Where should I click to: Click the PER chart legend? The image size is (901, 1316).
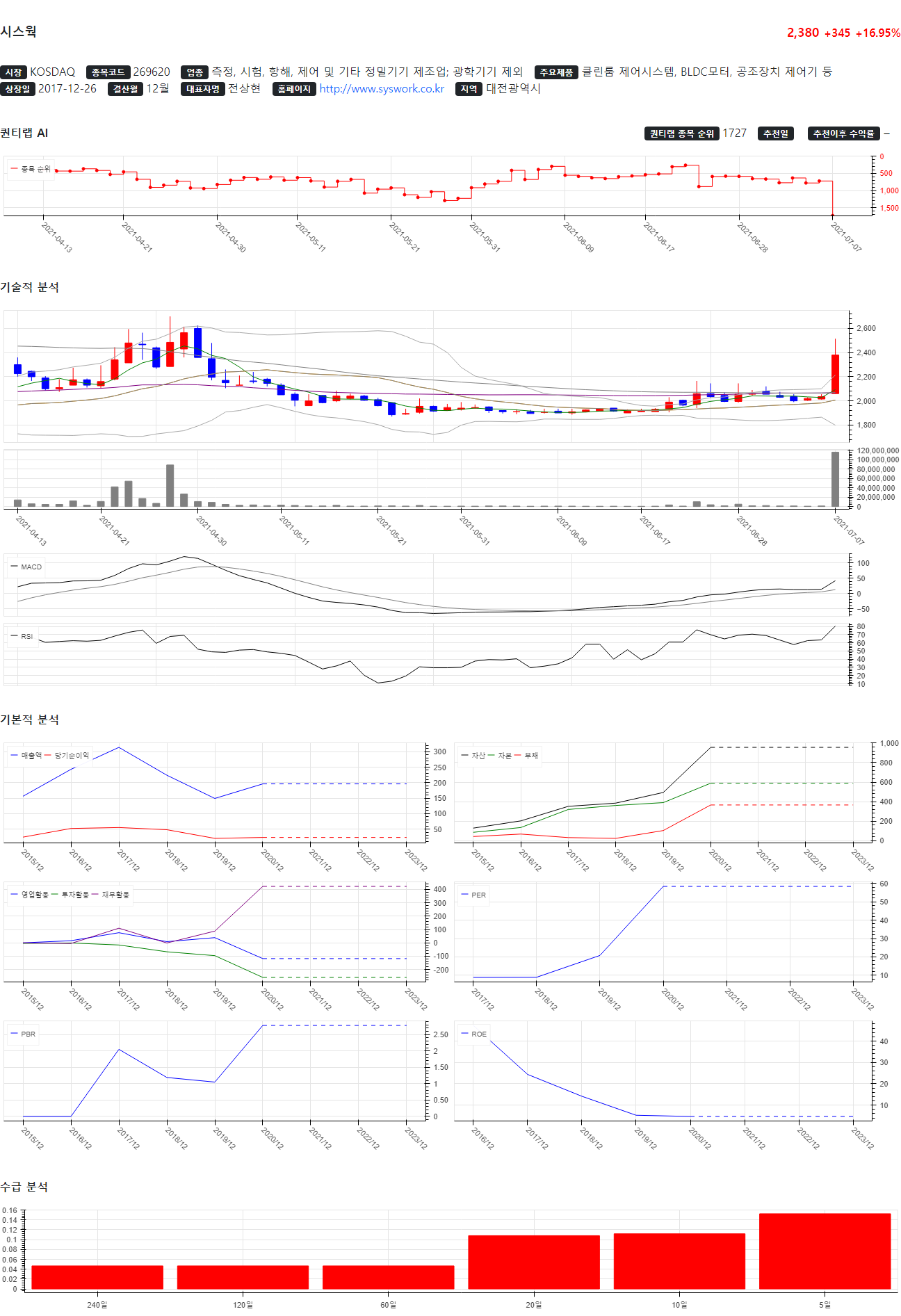tap(473, 895)
